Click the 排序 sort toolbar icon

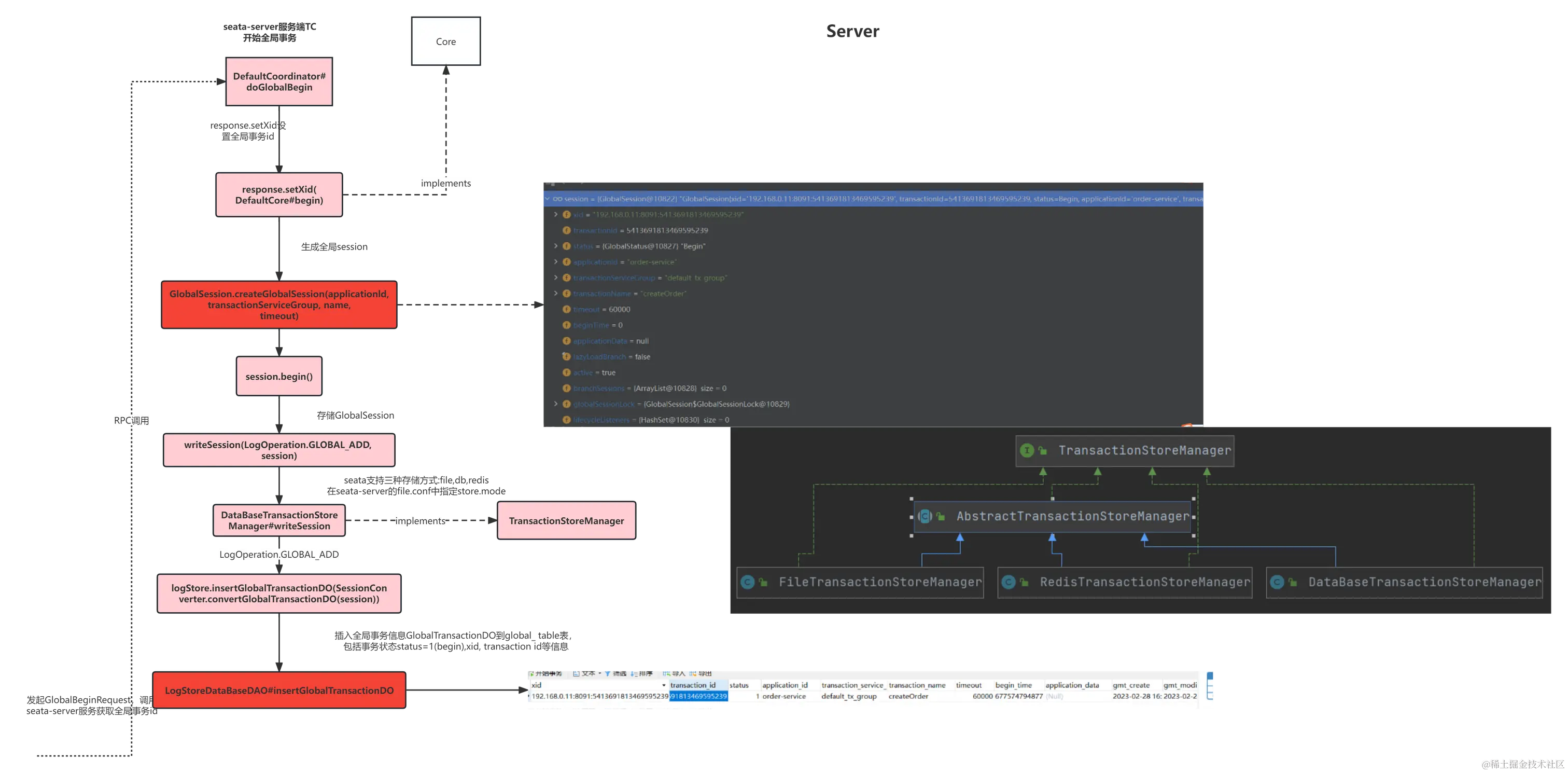[634, 673]
